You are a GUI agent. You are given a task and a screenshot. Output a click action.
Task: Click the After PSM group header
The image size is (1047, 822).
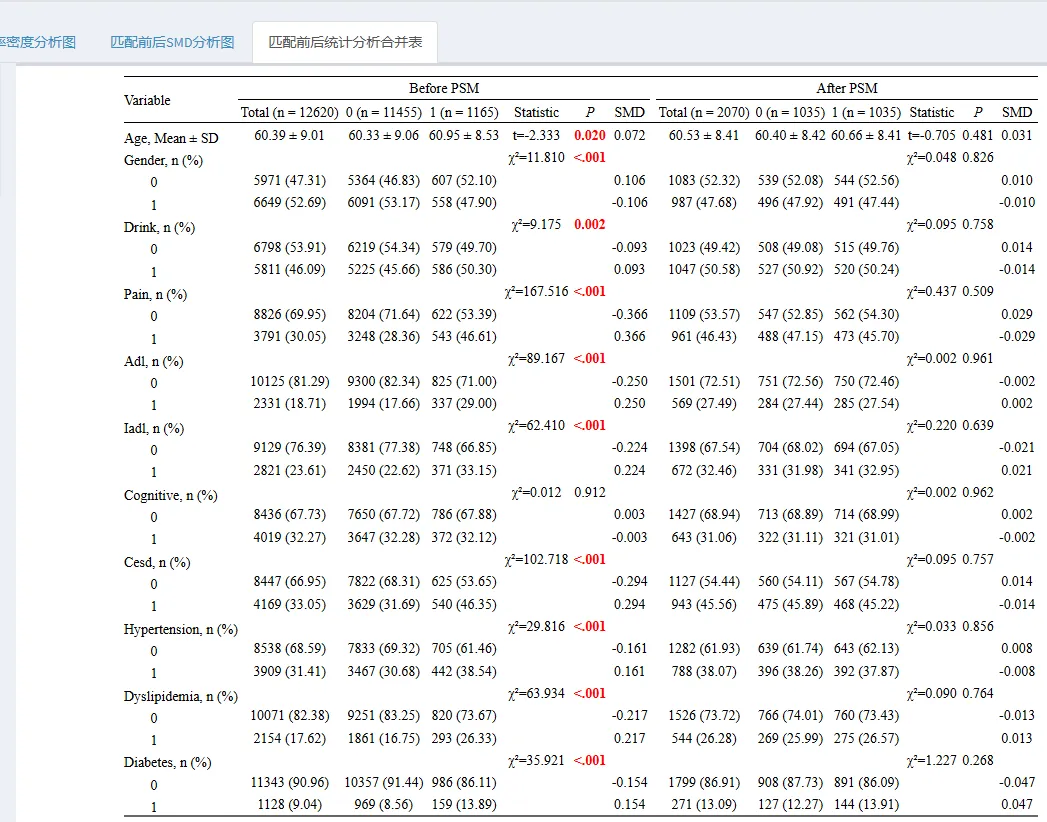[x=847, y=88]
